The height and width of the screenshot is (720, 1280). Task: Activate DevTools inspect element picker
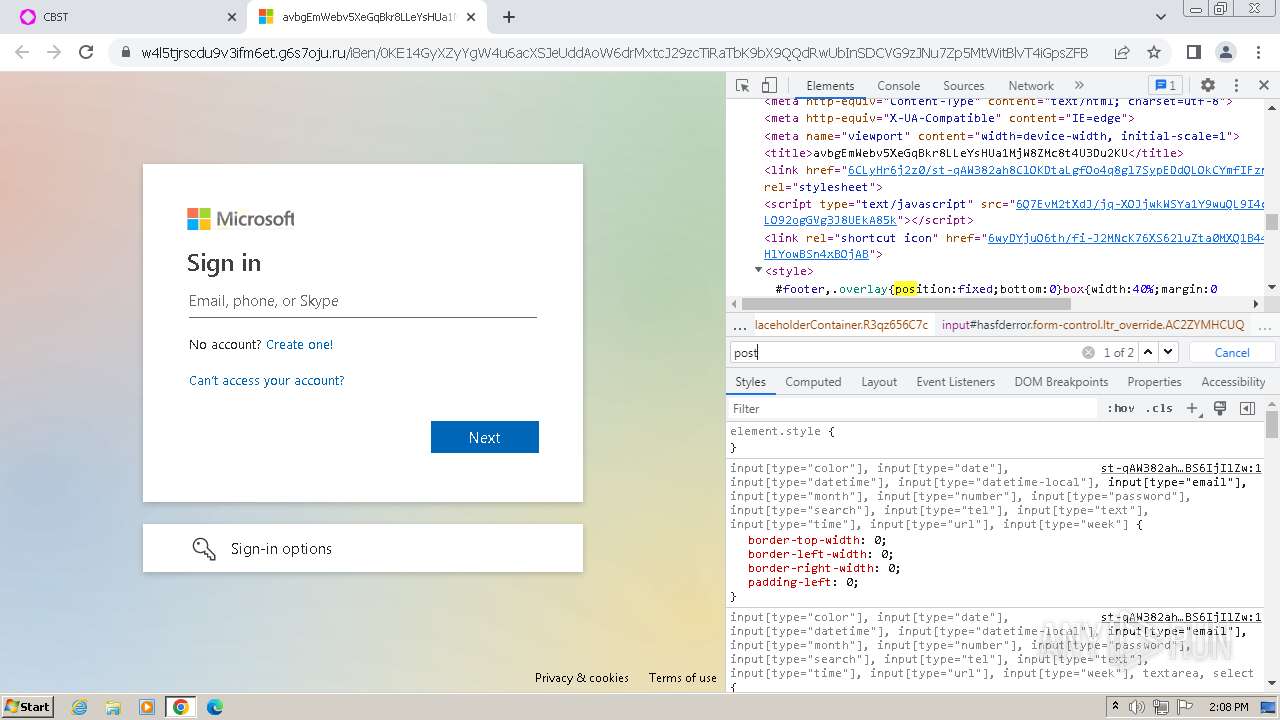coord(742,86)
